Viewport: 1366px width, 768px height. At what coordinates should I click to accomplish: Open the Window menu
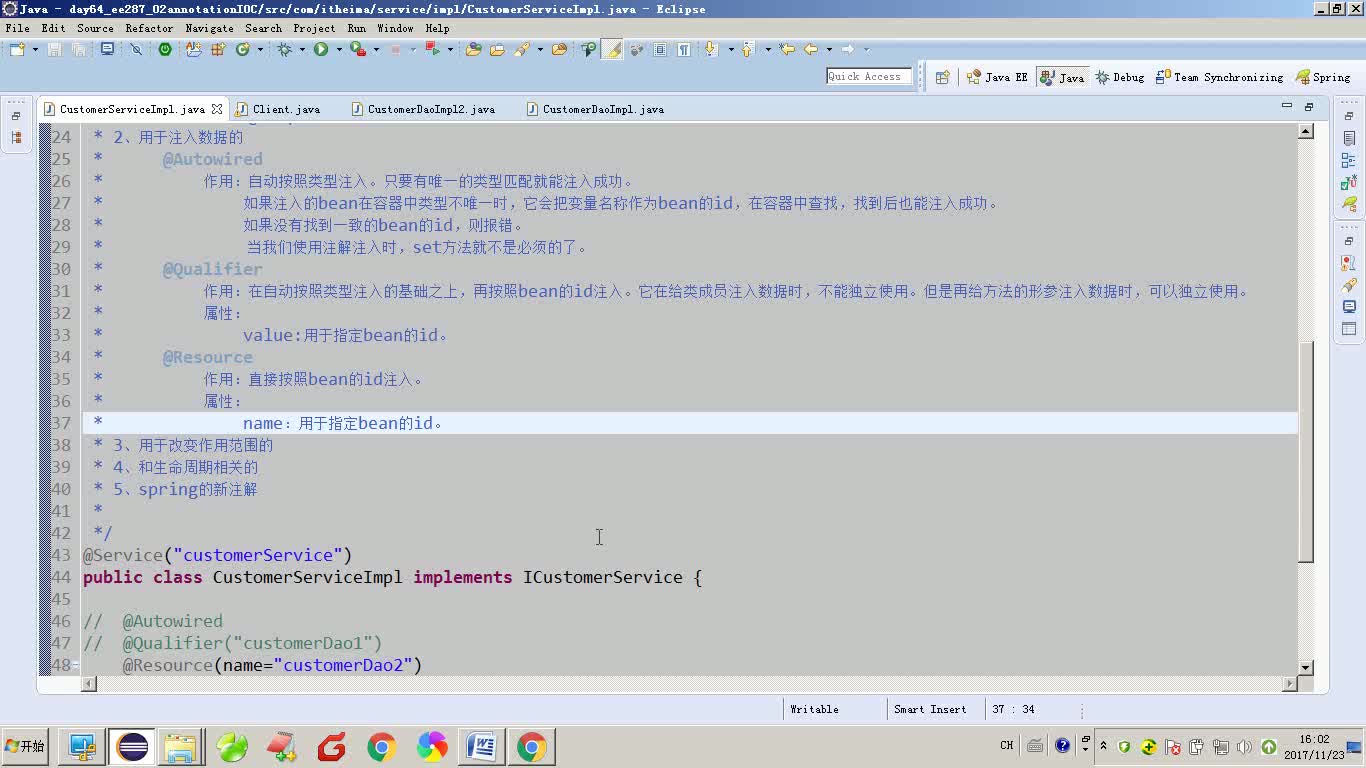(395, 28)
